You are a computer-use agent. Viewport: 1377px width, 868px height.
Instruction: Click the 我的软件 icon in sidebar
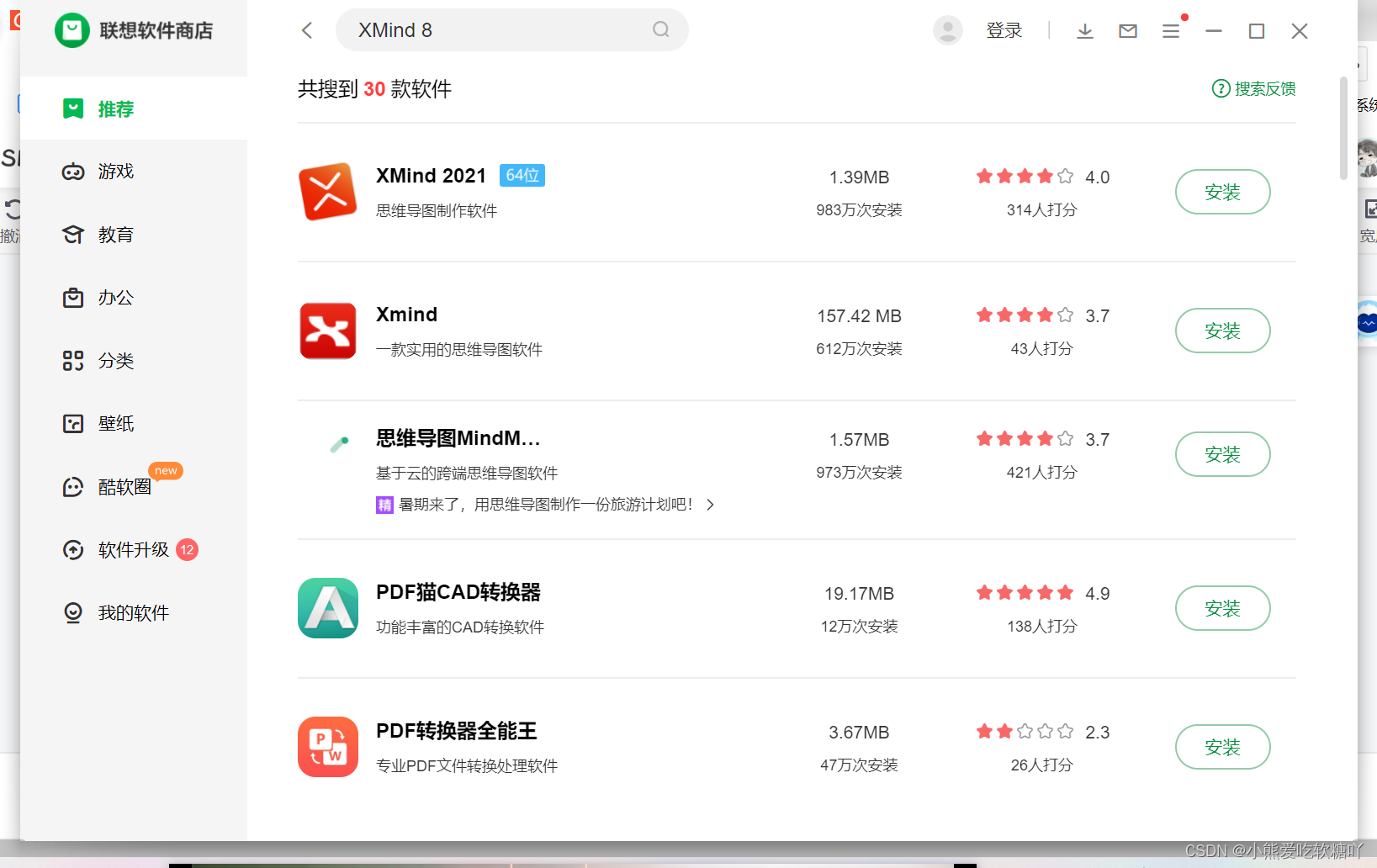click(x=73, y=613)
